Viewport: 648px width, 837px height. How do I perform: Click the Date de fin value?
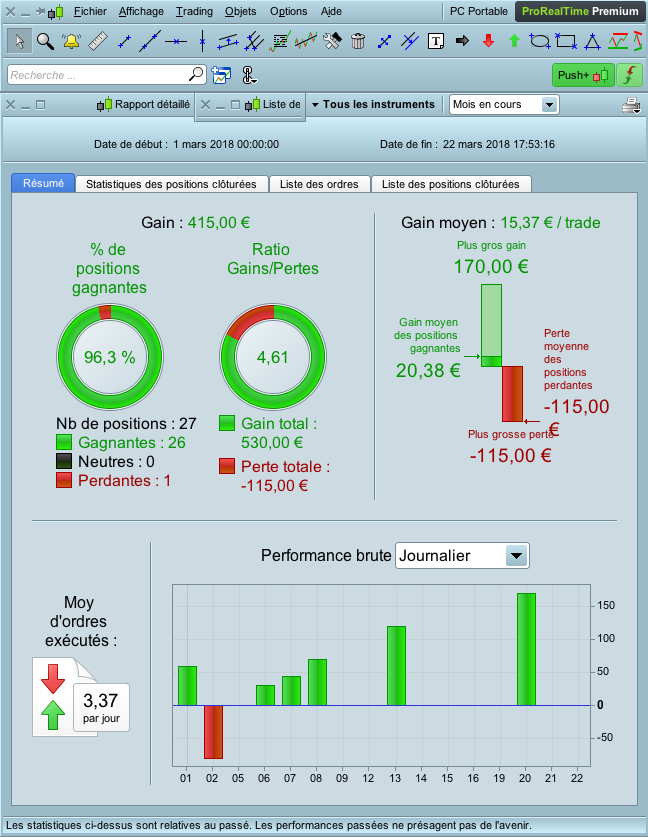click(499, 144)
